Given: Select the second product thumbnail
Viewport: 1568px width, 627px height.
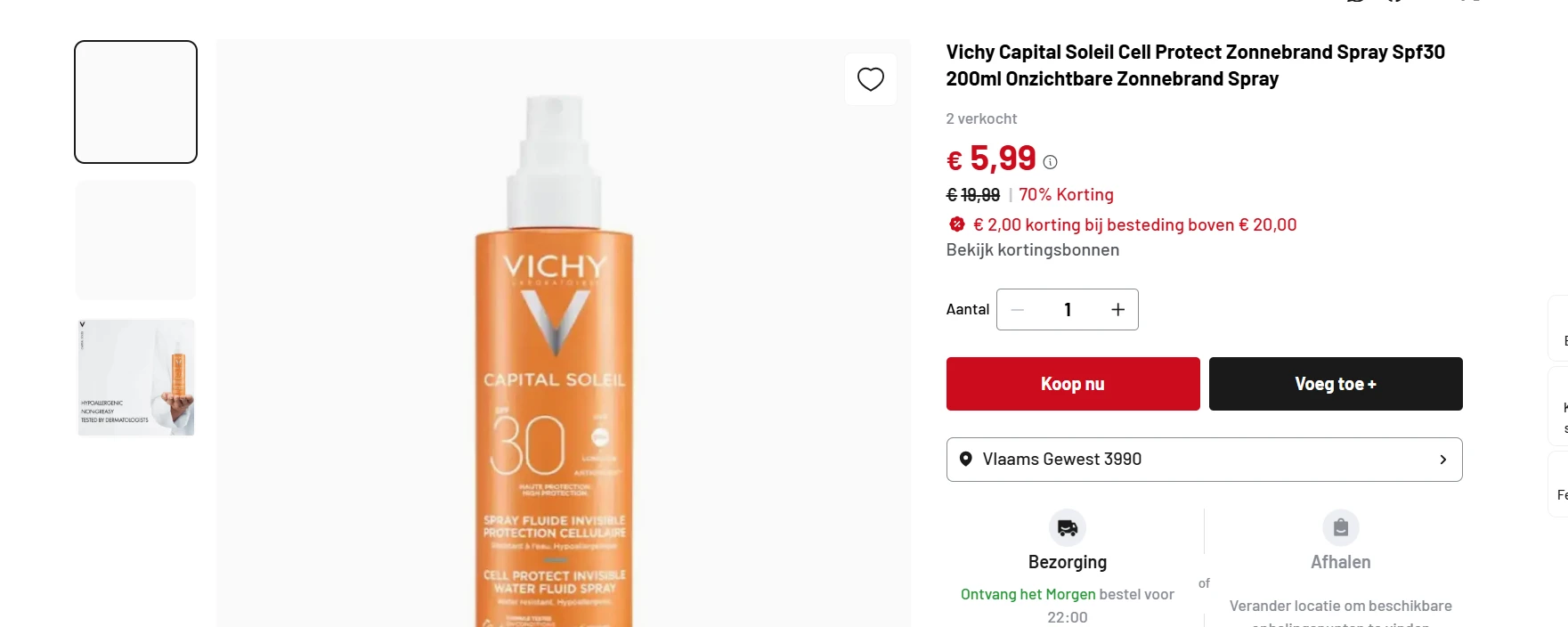Looking at the screenshot, I should pyautogui.click(x=135, y=240).
